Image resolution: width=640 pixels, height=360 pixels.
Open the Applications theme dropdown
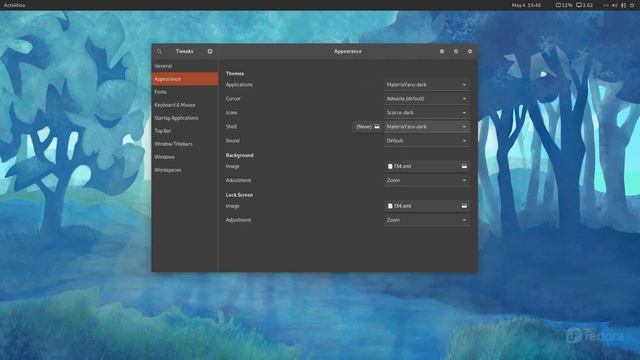pyautogui.click(x=427, y=84)
